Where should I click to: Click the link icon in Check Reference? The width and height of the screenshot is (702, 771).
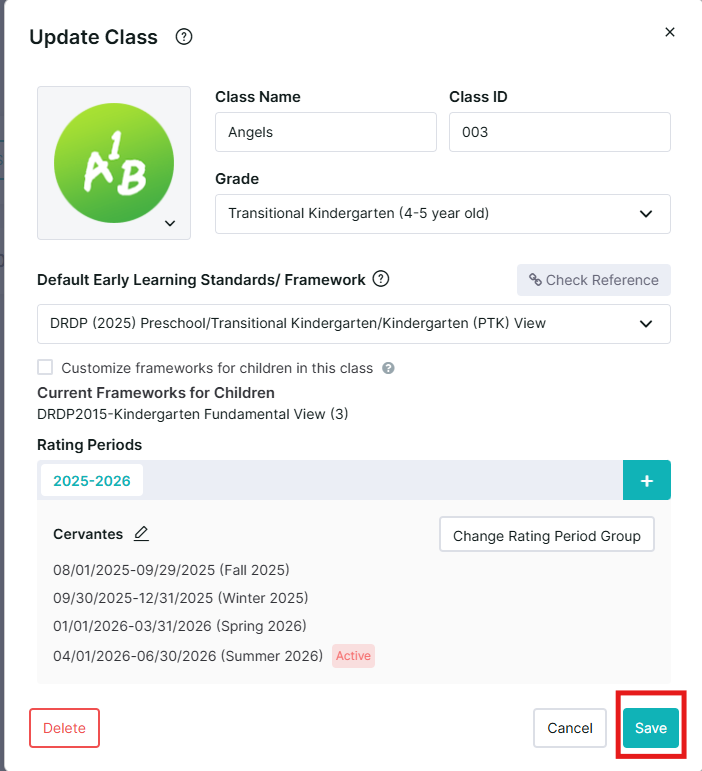pos(535,280)
